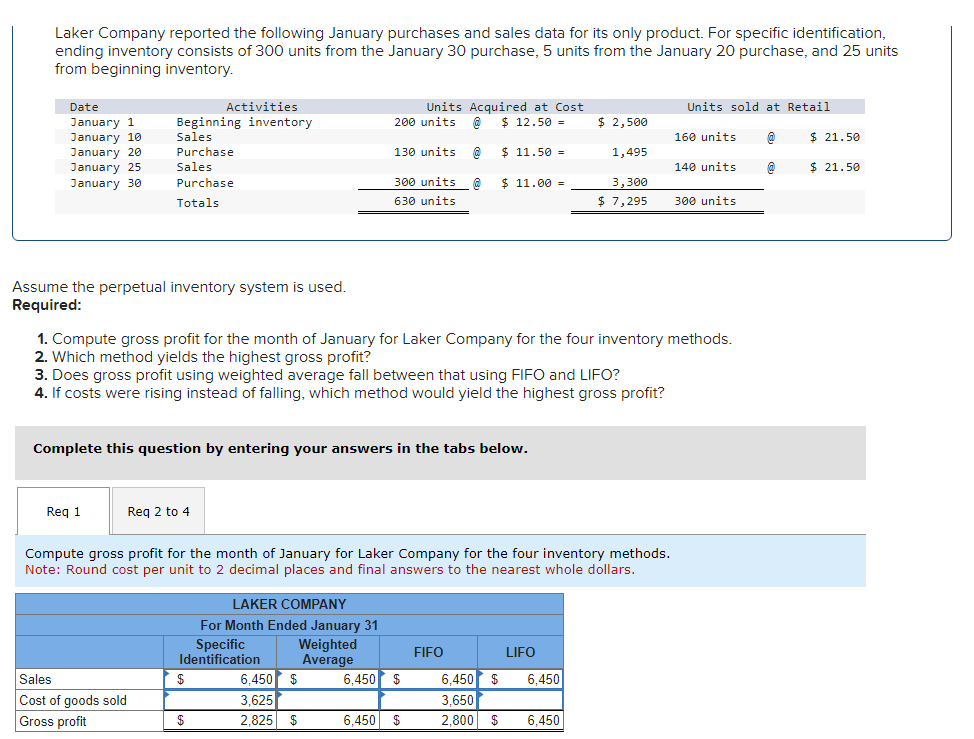The height and width of the screenshot is (739, 974).
Task: Select LIFO Gross profit cell
Action: 521,721
